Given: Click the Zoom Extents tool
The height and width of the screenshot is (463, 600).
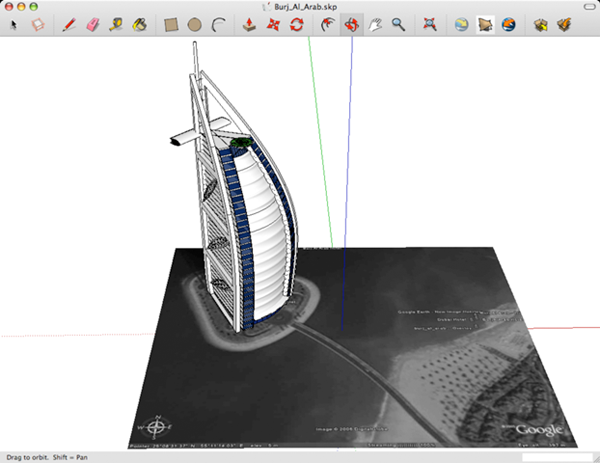Looking at the screenshot, I should point(430,24).
